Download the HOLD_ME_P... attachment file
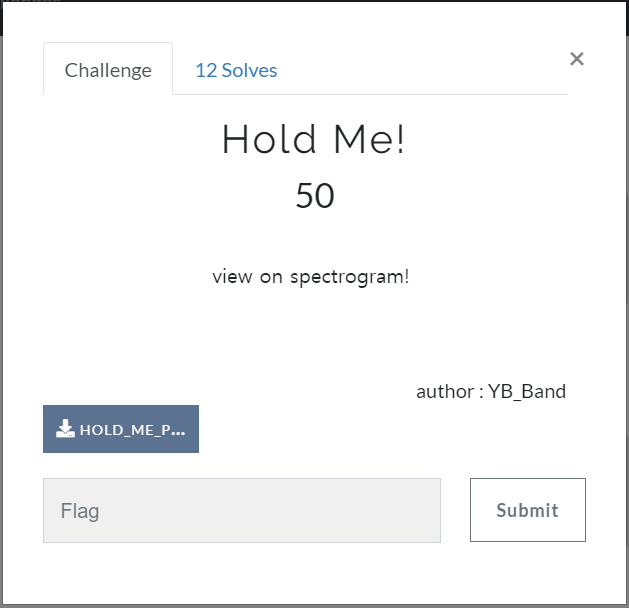The height and width of the screenshot is (608, 629). pos(121,429)
